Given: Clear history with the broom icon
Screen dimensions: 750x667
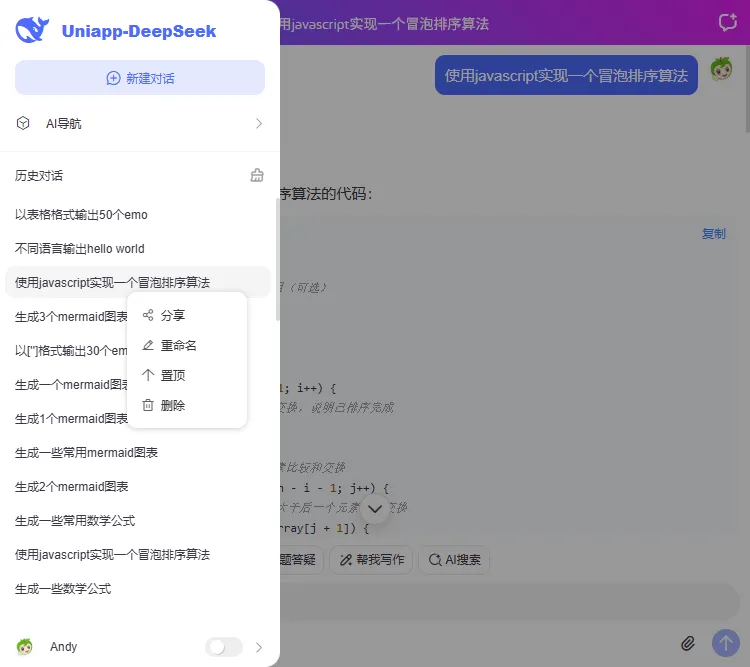Looking at the screenshot, I should click(x=257, y=175).
